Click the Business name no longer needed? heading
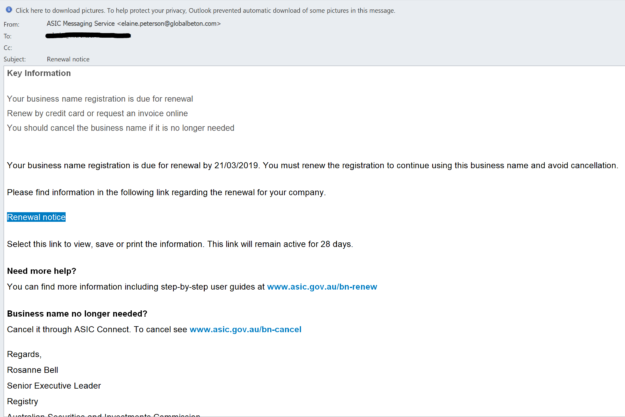The height and width of the screenshot is (417, 625). click(77, 313)
